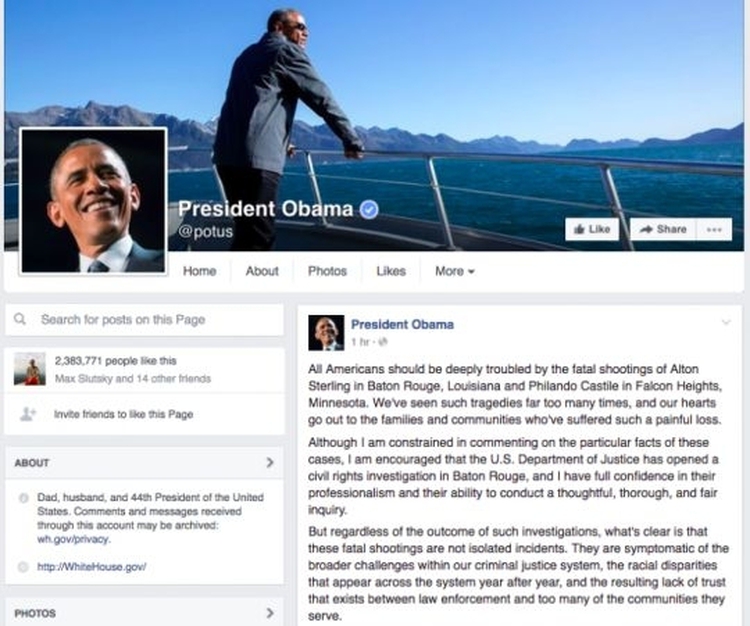The width and height of the screenshot is (750, 626).
Task: Open the post options chevron
Action: [x=726, y=322]
